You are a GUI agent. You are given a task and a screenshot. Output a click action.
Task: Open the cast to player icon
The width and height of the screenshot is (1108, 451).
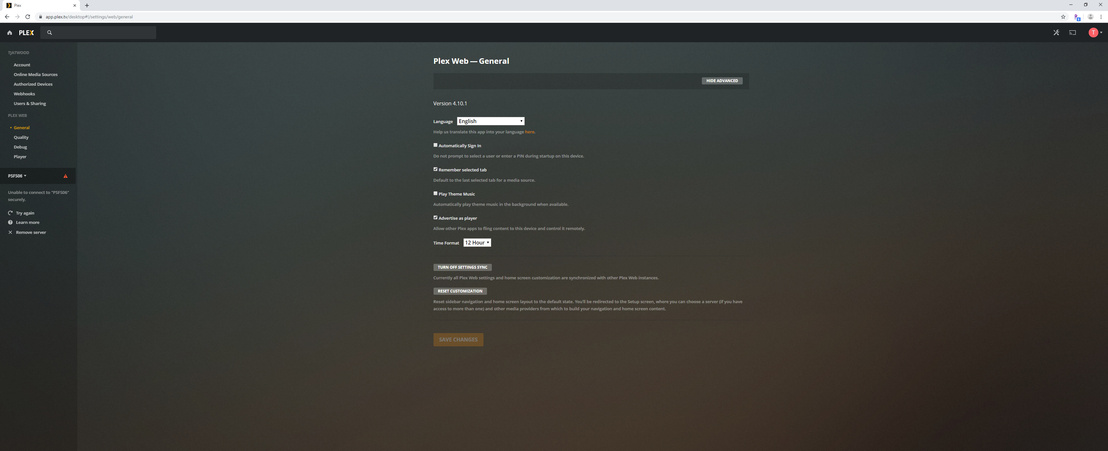[x=1073, y=33]
